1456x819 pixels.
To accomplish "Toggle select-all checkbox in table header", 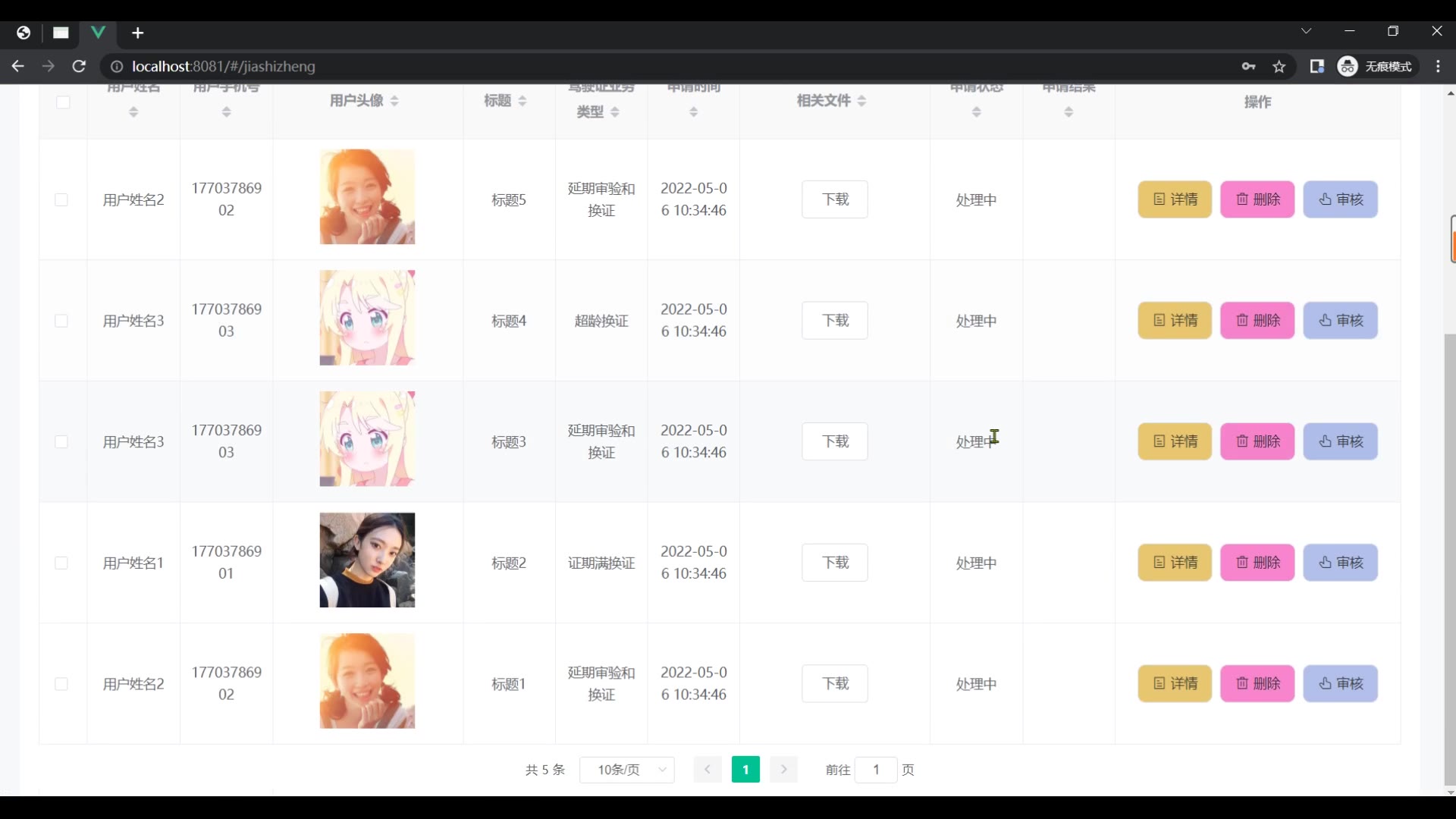I will 63,102.
